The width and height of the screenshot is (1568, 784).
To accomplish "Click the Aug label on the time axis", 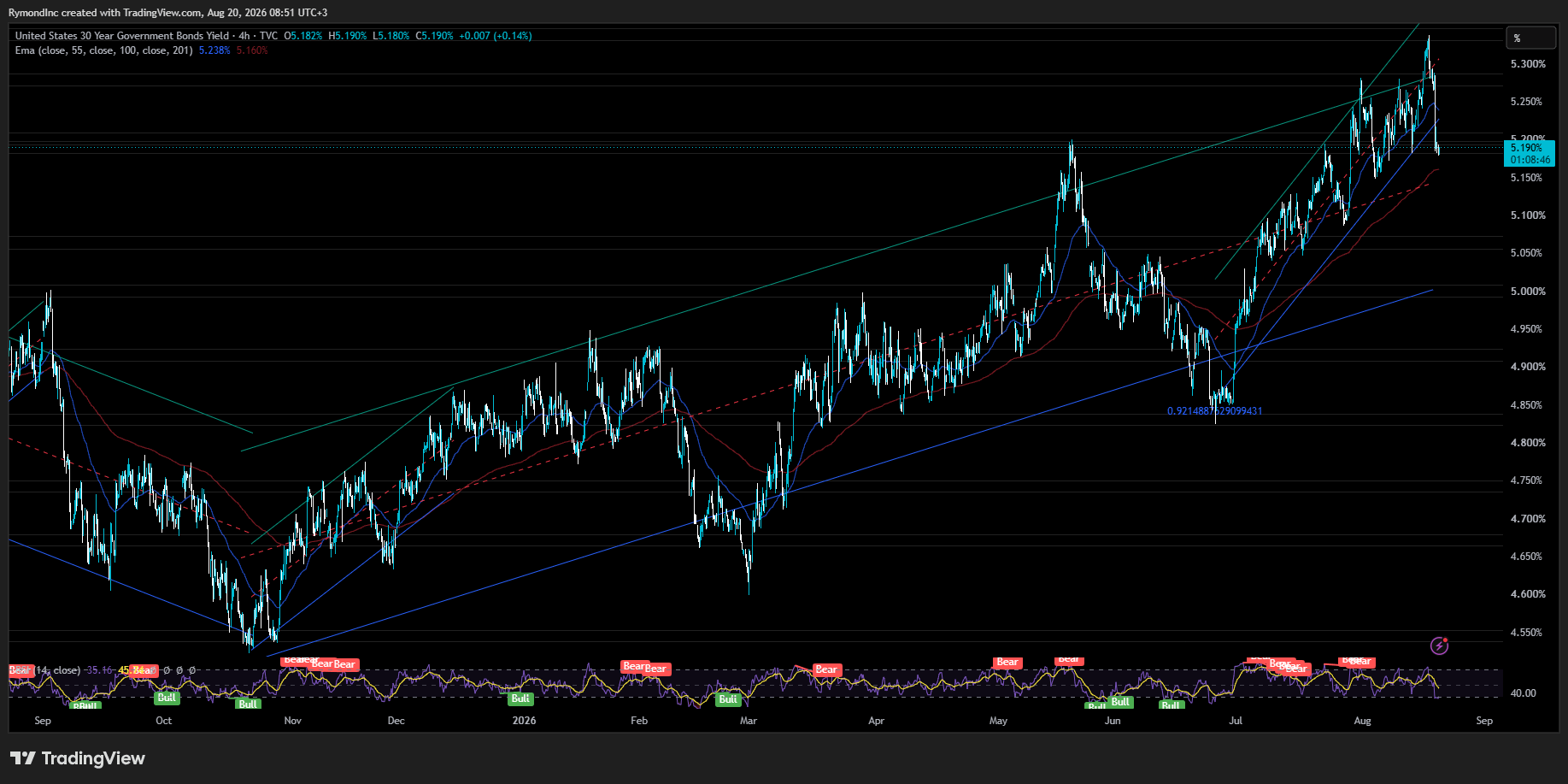I will 1362,721.
